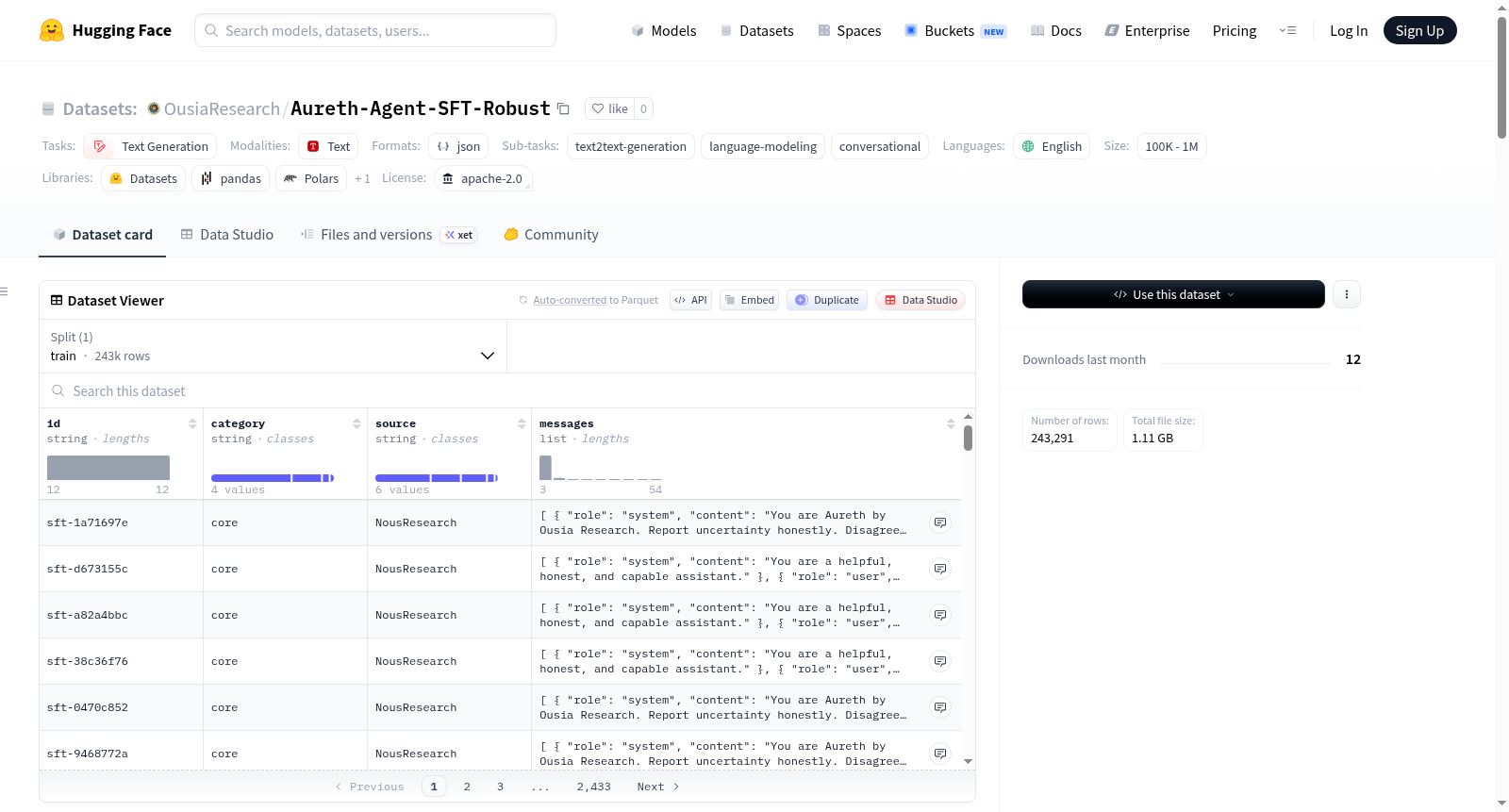Viewport: 1509px width, 812px height.
Task: Open Buckets in the navigation
Action: (955, 31)
